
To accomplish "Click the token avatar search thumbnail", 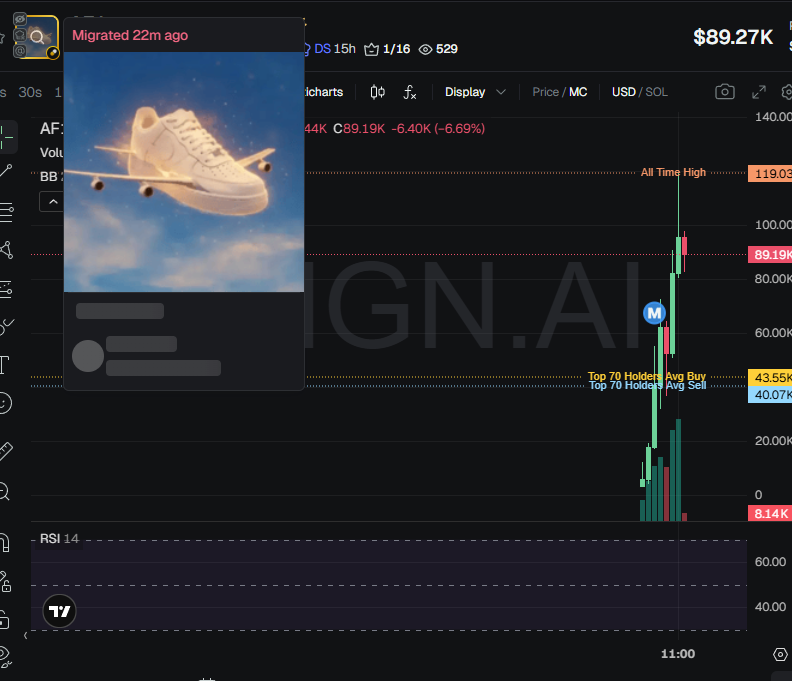I will (x=37, y=37).
